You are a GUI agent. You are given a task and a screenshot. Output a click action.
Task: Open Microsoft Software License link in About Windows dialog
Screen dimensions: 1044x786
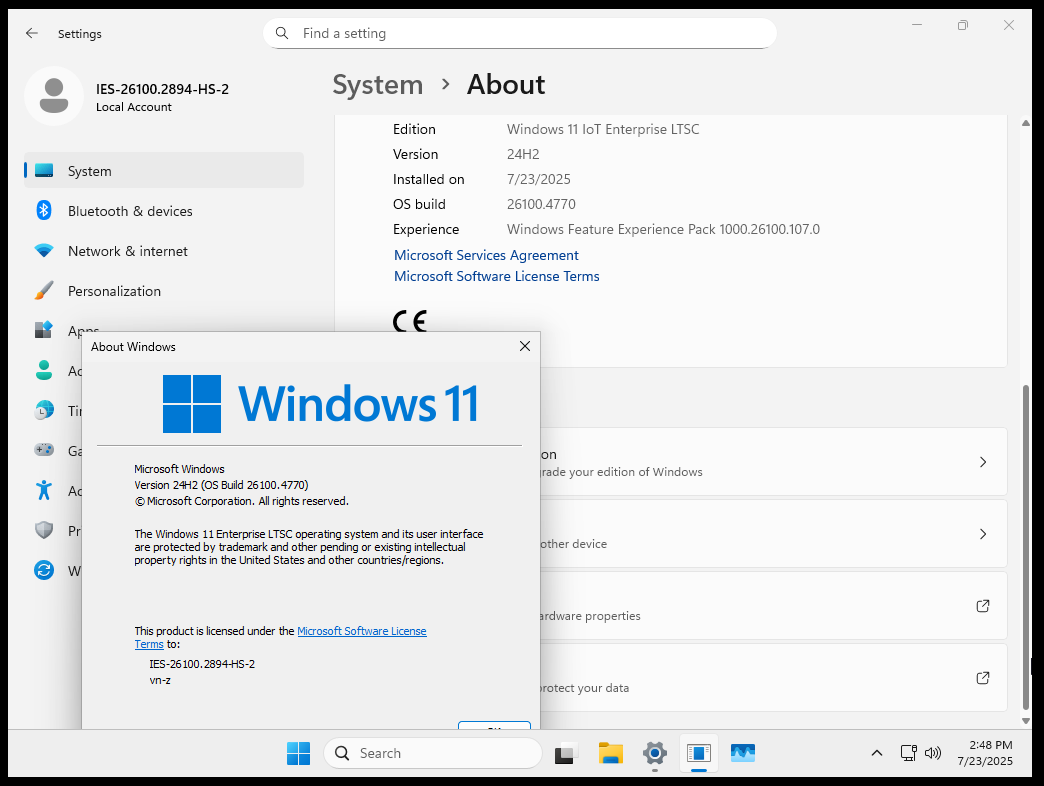coord(362,631)
